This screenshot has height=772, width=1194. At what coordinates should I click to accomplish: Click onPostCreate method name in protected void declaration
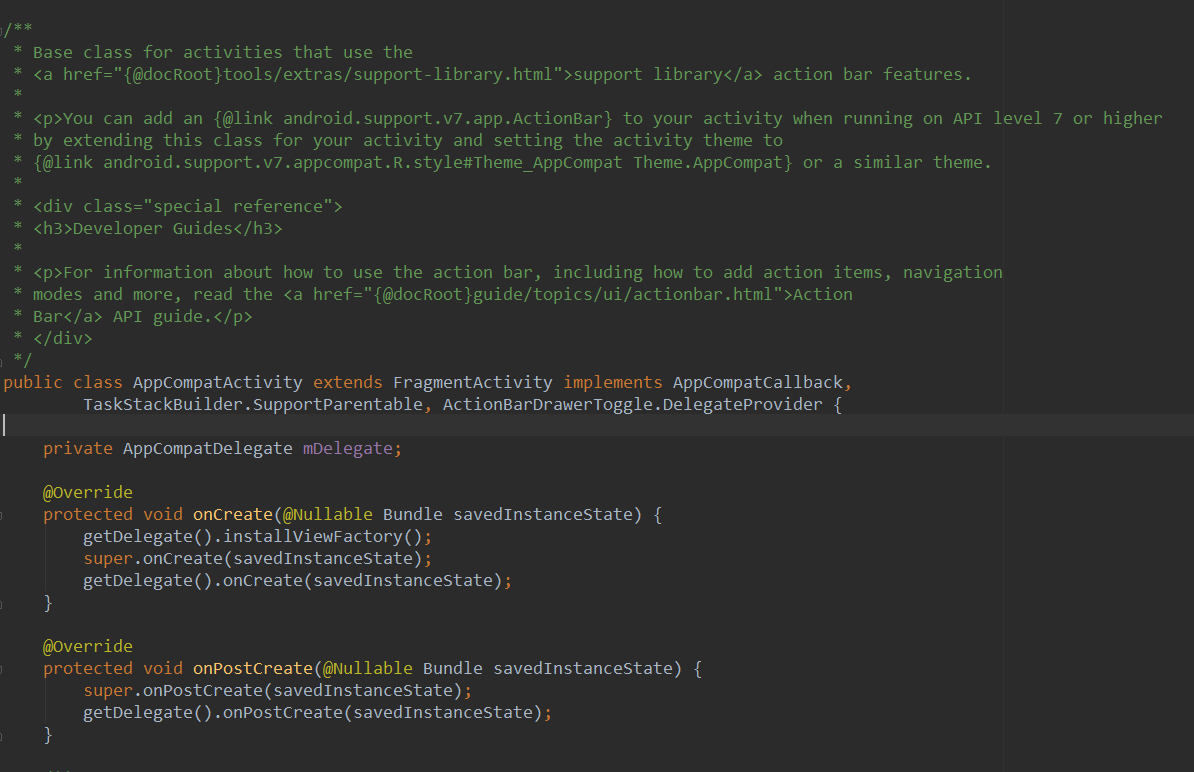[x=253, y=668]
